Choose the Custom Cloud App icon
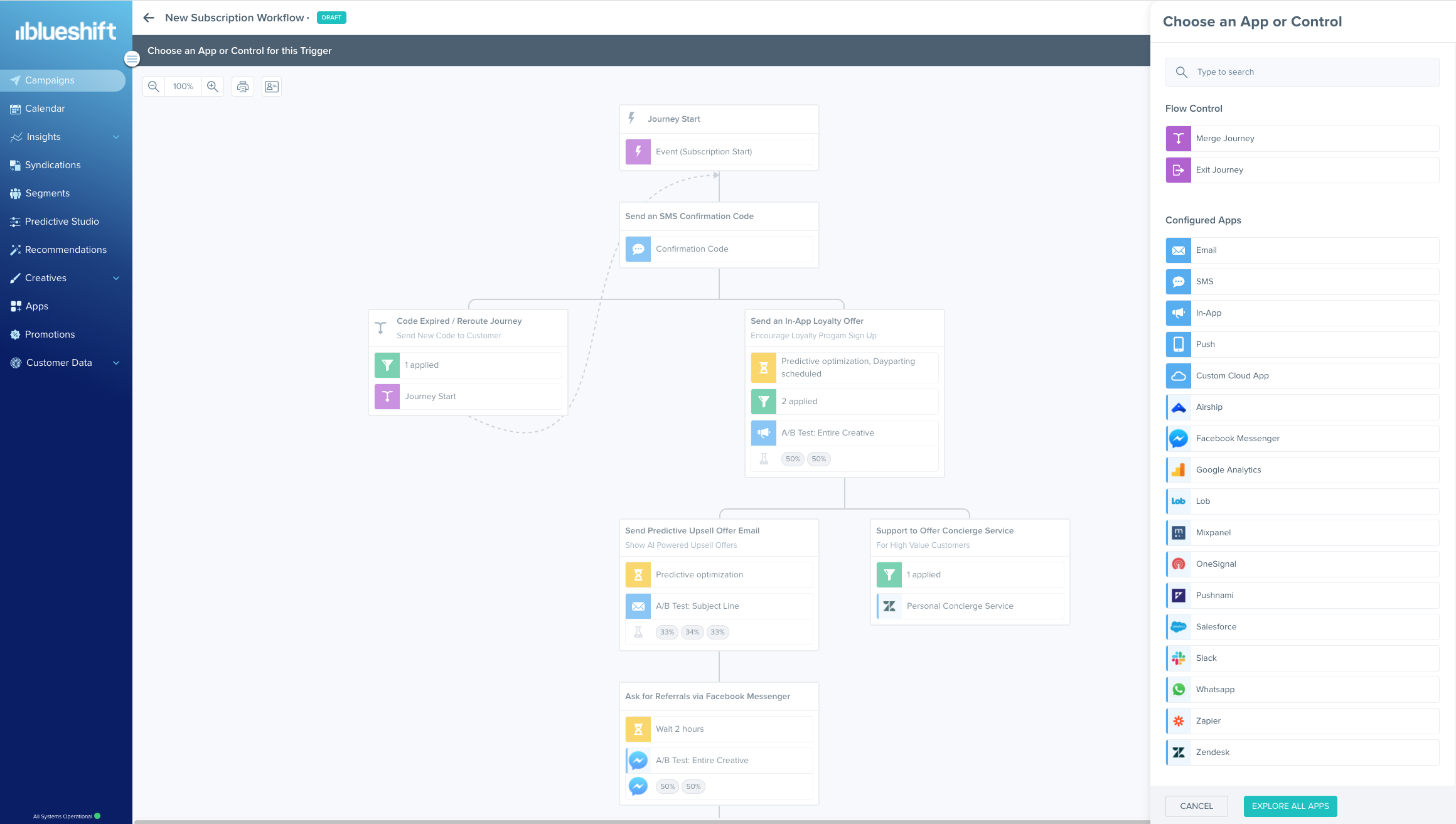 pyautogui.click(x=1179, y=376)
